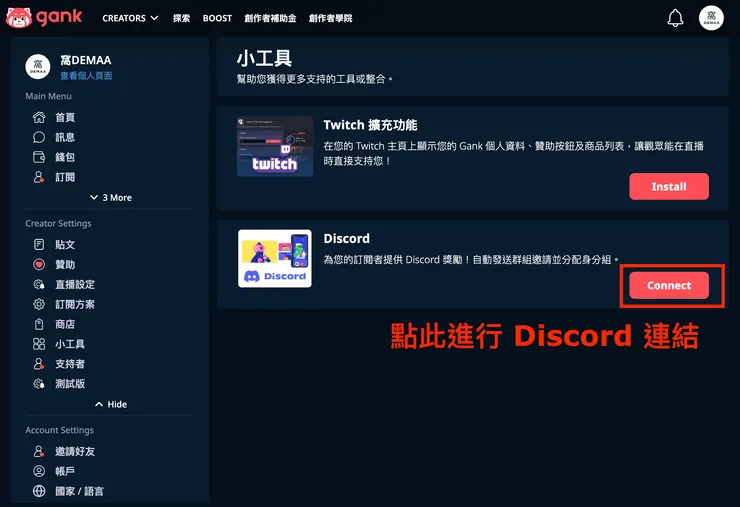Open 創作者補助金 in top navigation
The width and height of the screenshot is (740, 507).
pyautogui.click(x=270, y=18)
